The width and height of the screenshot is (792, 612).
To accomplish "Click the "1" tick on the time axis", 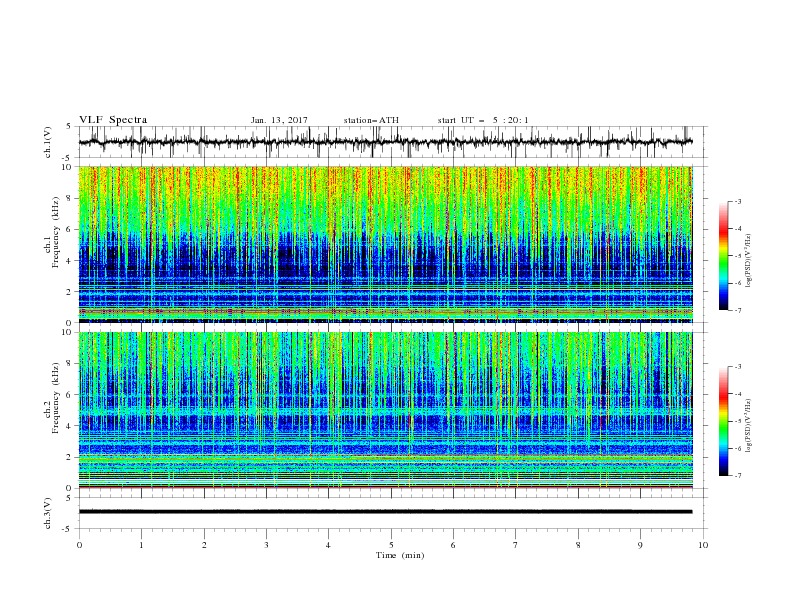I will click(x=141, y=545).
